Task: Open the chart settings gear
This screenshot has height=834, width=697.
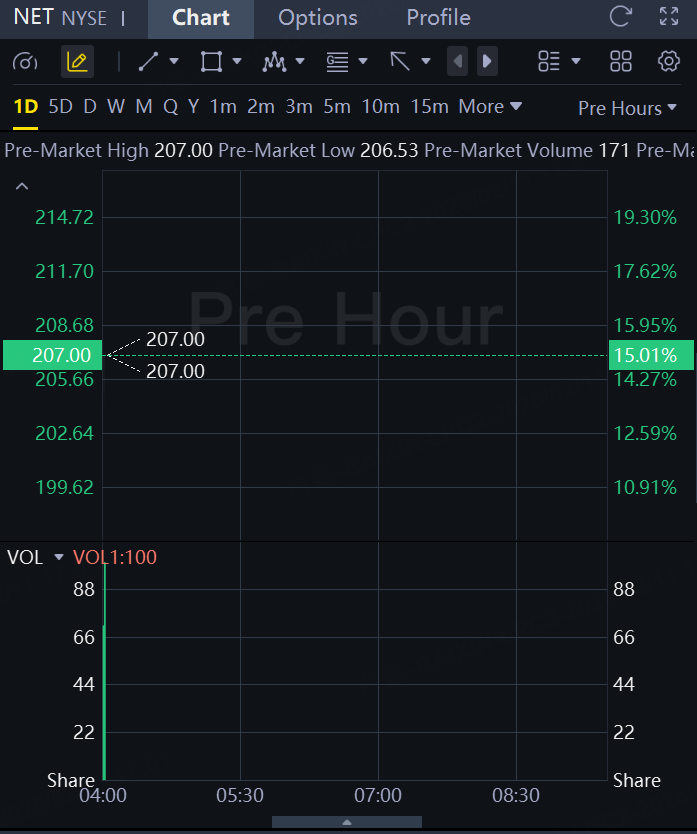Action: point(669,62)
